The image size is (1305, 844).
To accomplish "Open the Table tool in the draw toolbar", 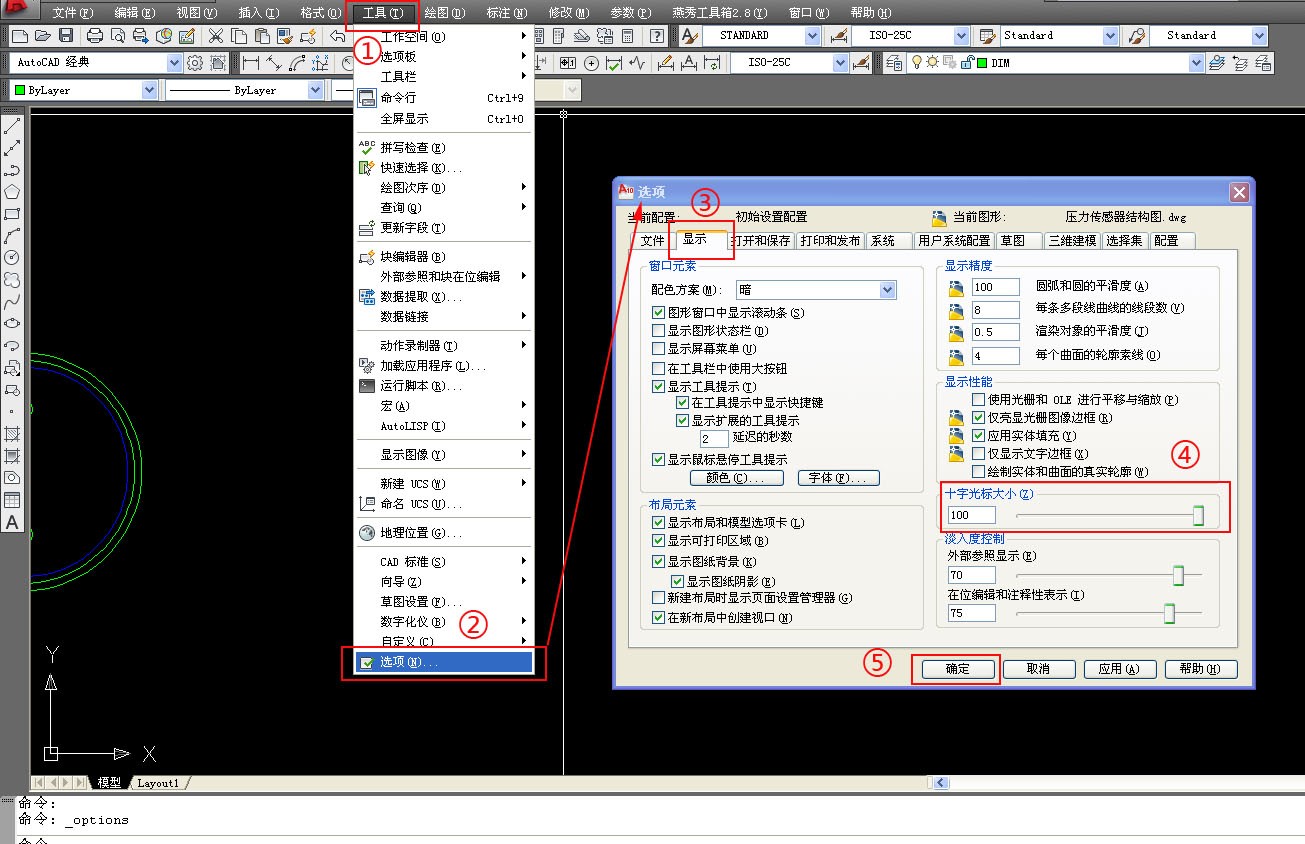I will [x=13, y=500].
